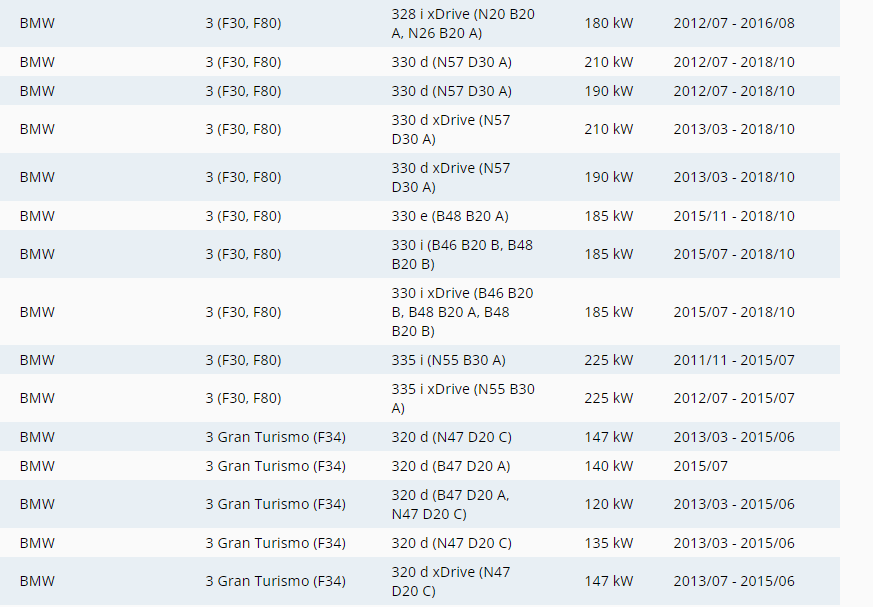
Task: Click 330 d (N57 D30 A) in 190 kW row
Action: pos(452,91)
